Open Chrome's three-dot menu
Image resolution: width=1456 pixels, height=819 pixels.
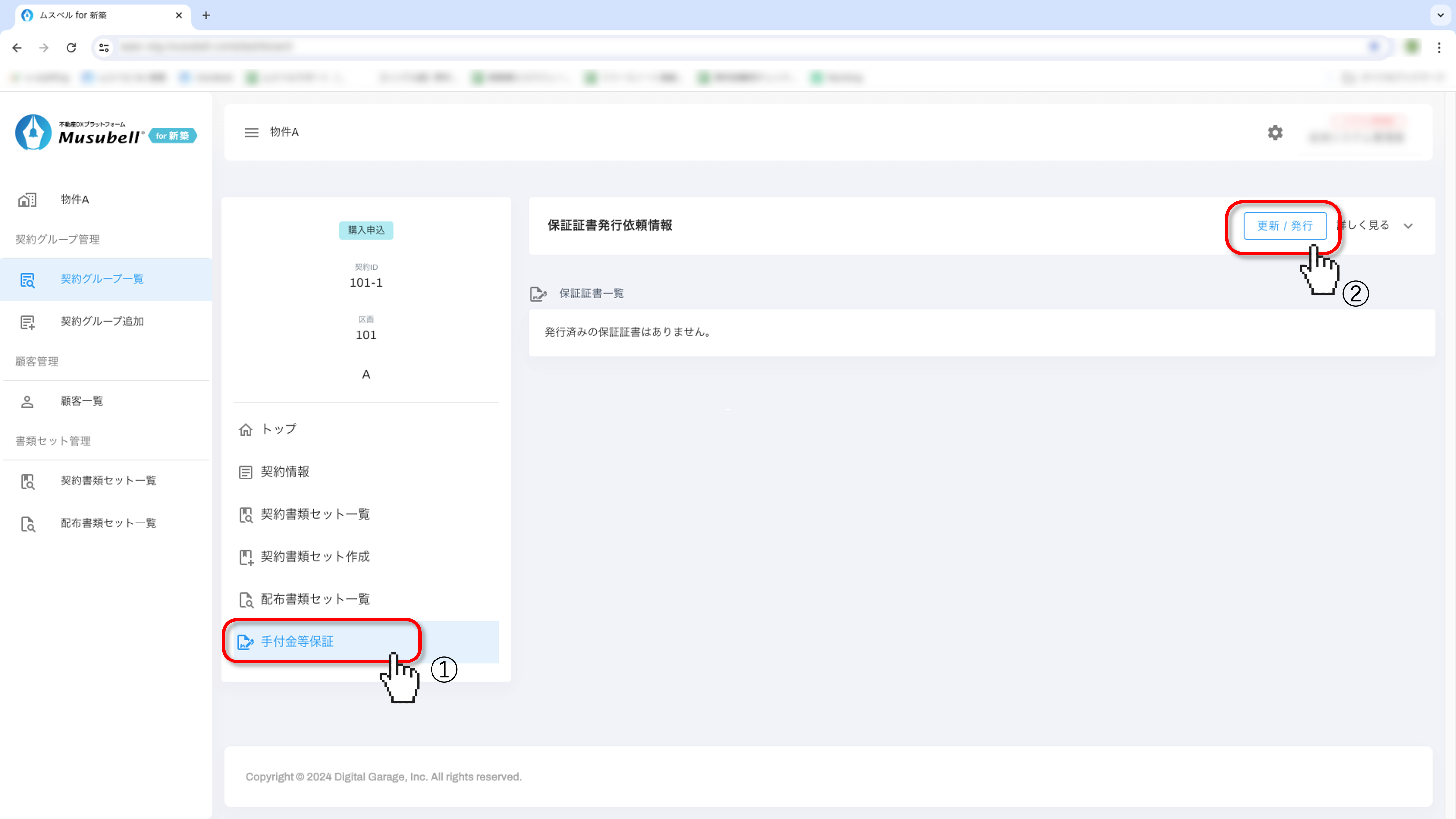[x=1439, y=48]
